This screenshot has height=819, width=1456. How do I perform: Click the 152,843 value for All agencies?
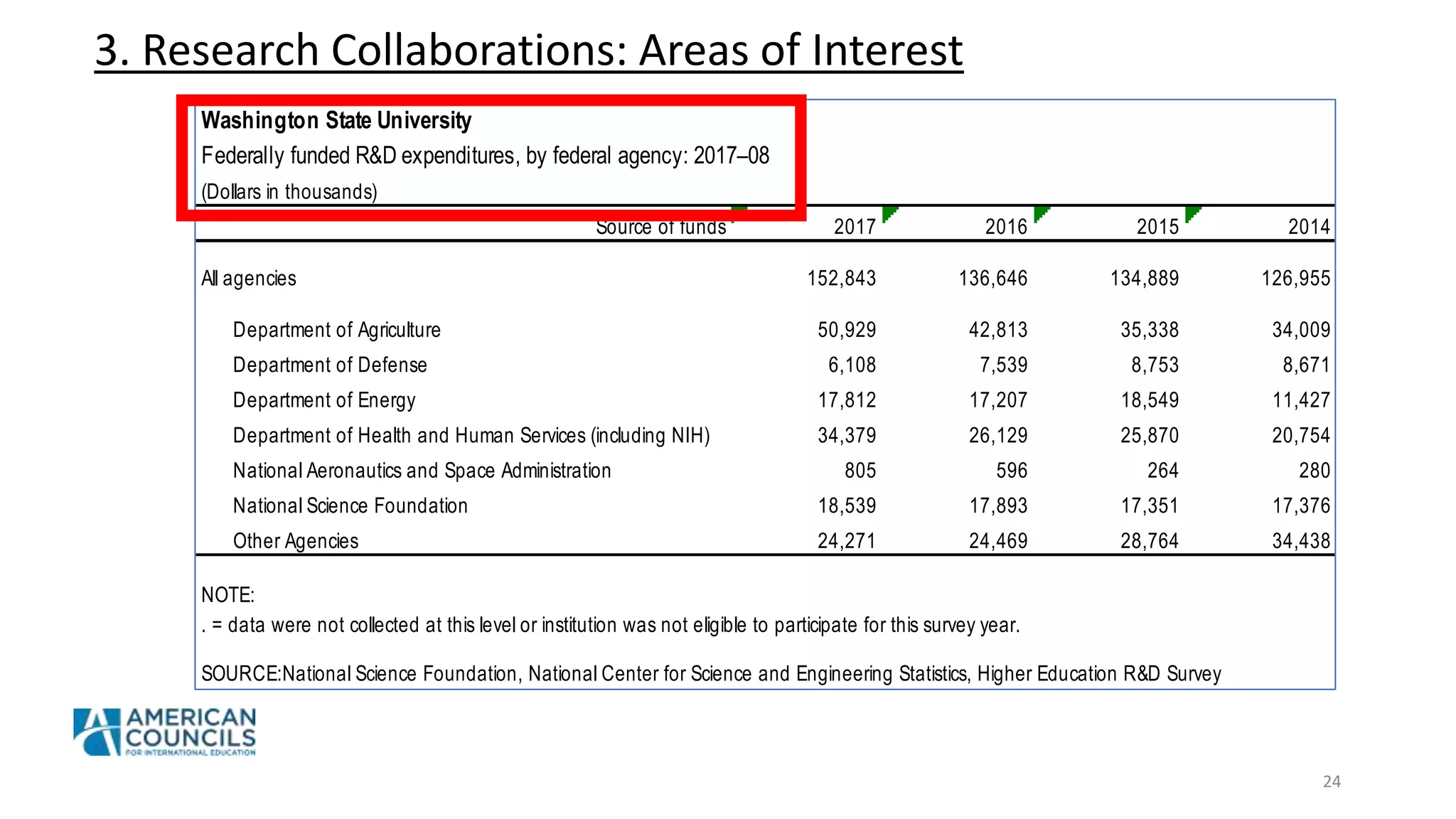(842, 278)
